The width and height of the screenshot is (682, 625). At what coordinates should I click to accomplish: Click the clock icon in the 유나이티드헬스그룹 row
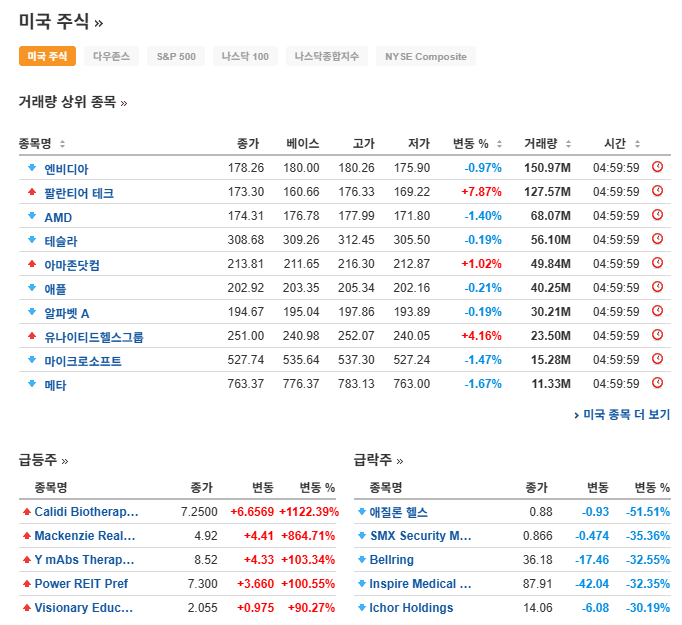click(657, 335)
